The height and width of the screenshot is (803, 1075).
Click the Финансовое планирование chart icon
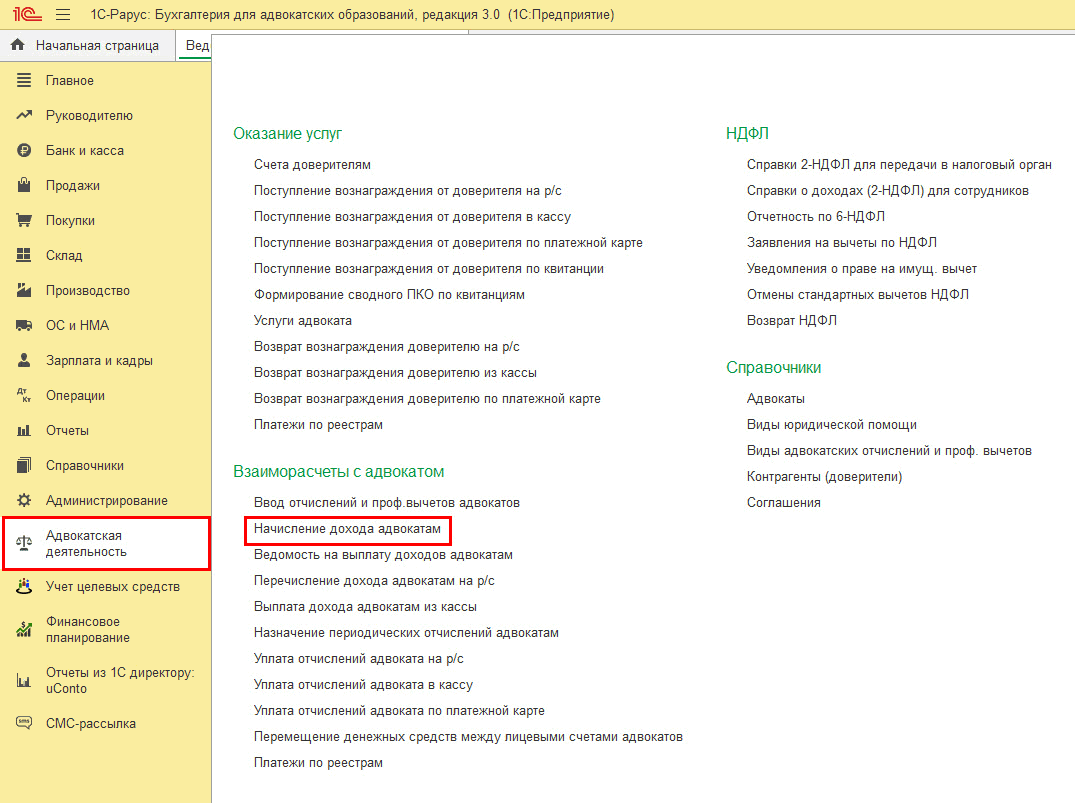[25, 630]
